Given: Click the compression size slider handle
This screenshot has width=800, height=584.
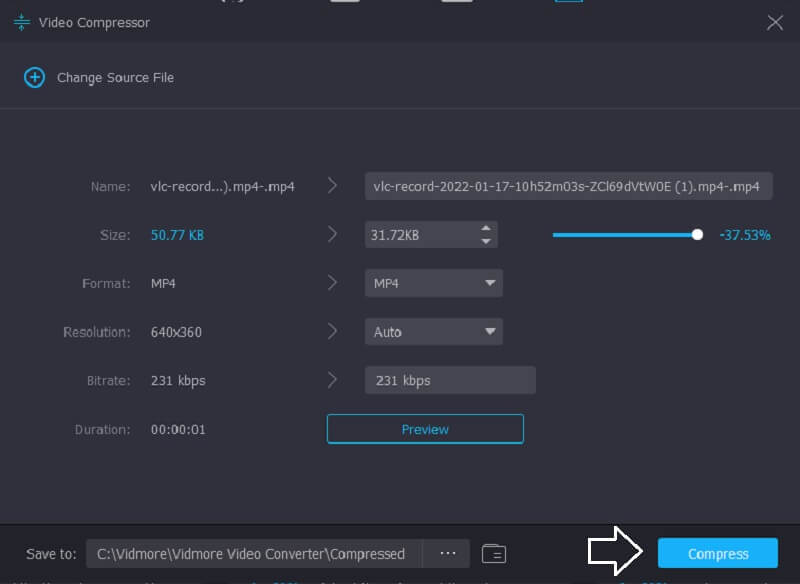Looking at the screenshot, I should pyautogui.click(x=699, y=234).
